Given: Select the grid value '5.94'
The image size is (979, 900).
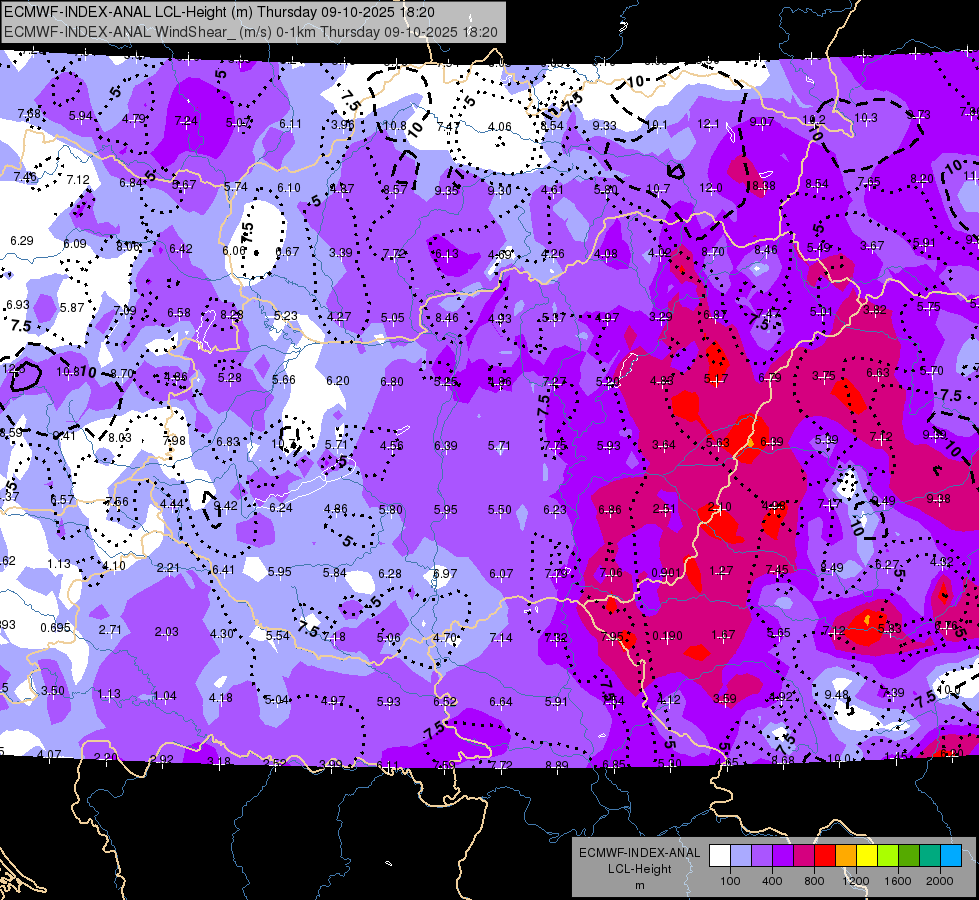Looking at the screenshot, I should click(x=81, y=116).
